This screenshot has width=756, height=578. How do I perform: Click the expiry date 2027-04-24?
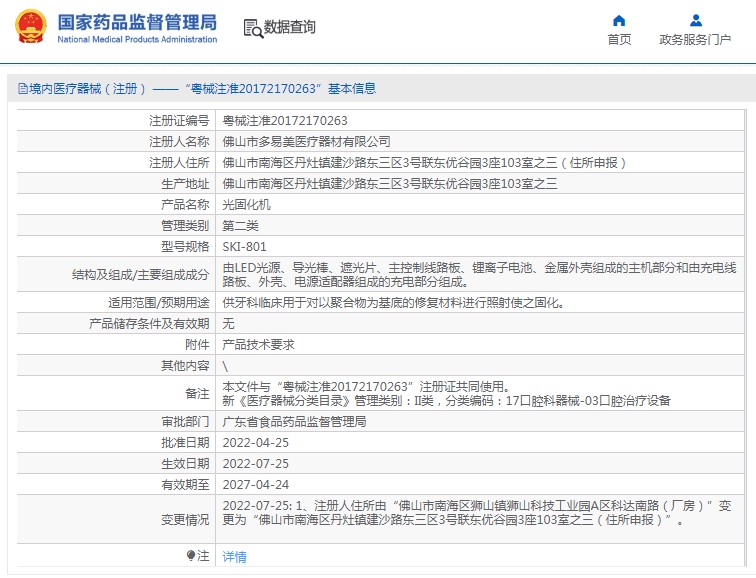[x=256, y=484]
